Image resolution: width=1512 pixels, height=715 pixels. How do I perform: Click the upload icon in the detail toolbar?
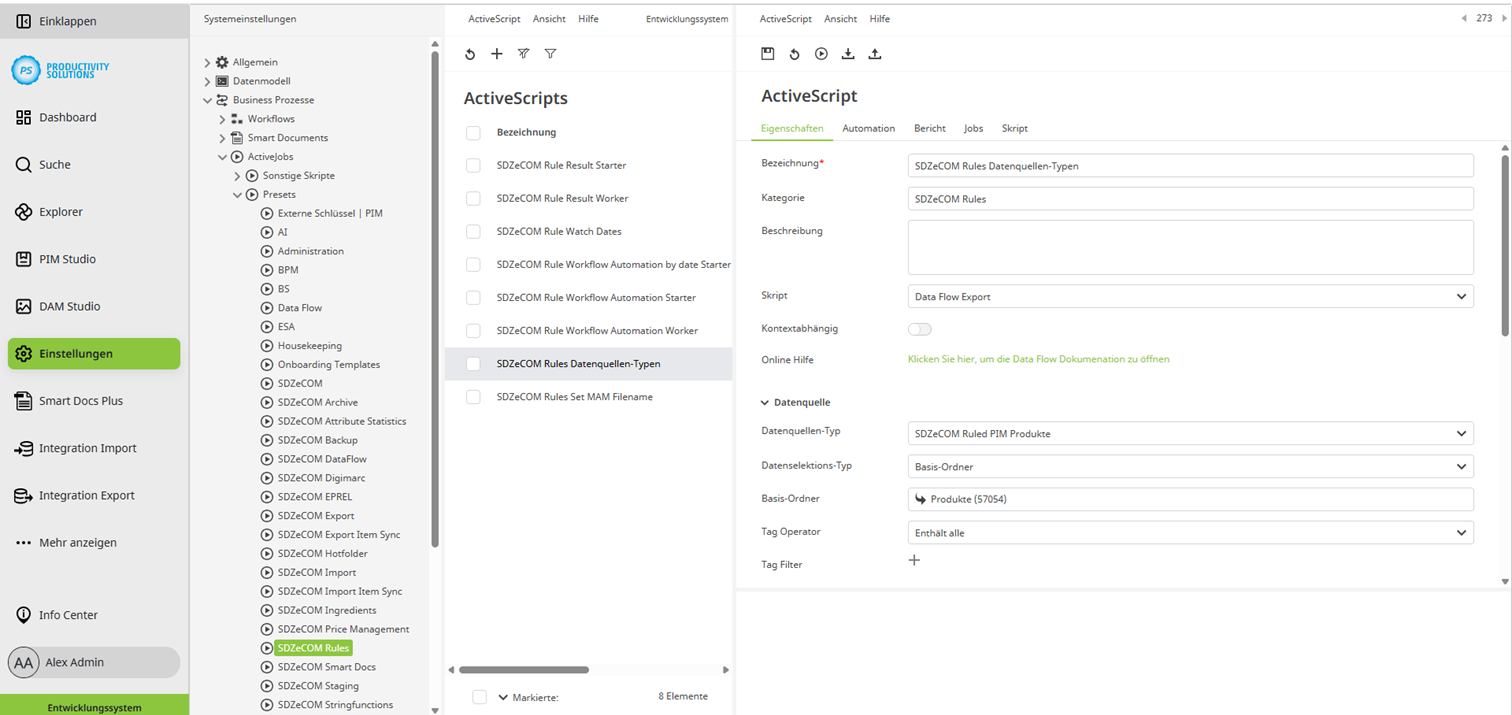pyautogui.click(x=874, y=53)
